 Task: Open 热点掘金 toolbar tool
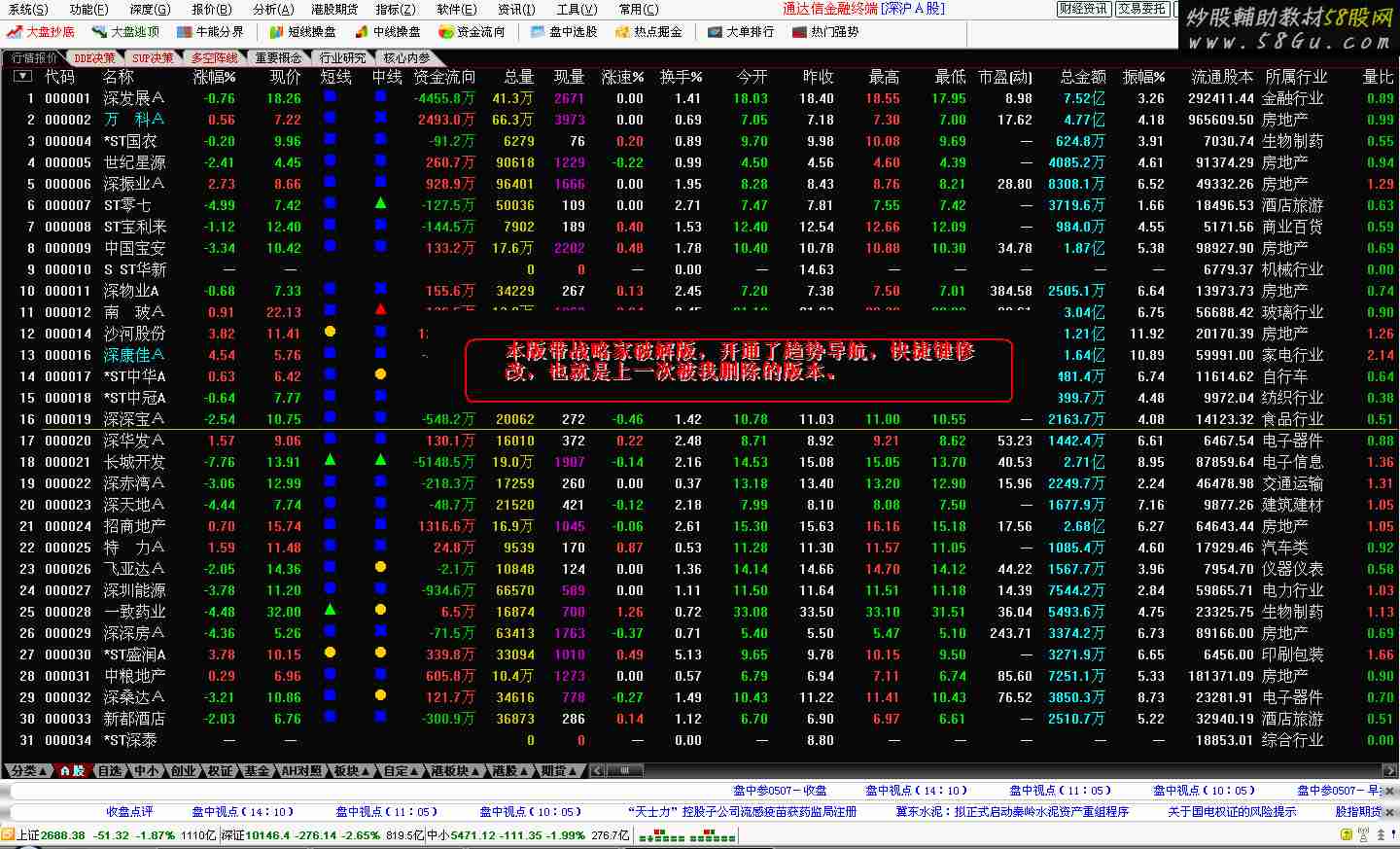[x=648, y=32]
